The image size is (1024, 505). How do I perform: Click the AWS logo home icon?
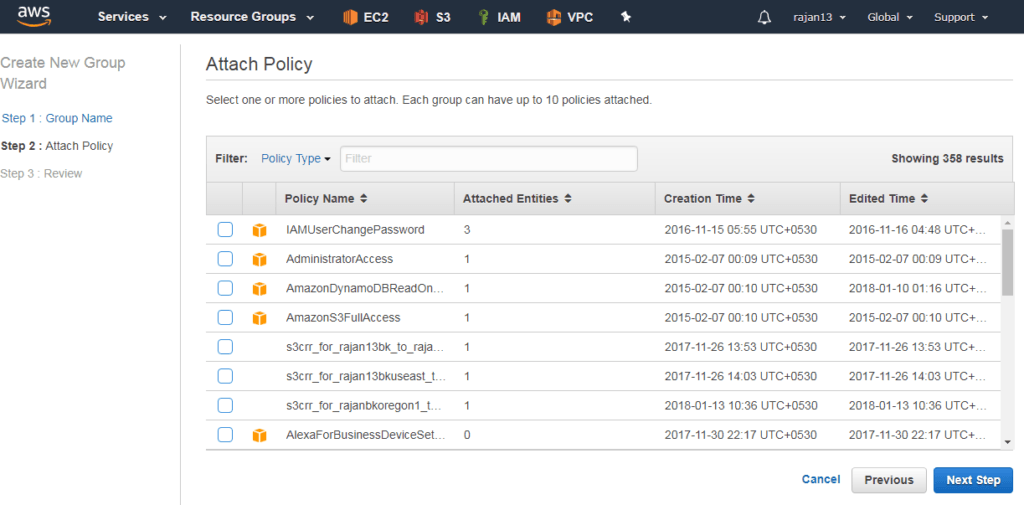(34, 16)
